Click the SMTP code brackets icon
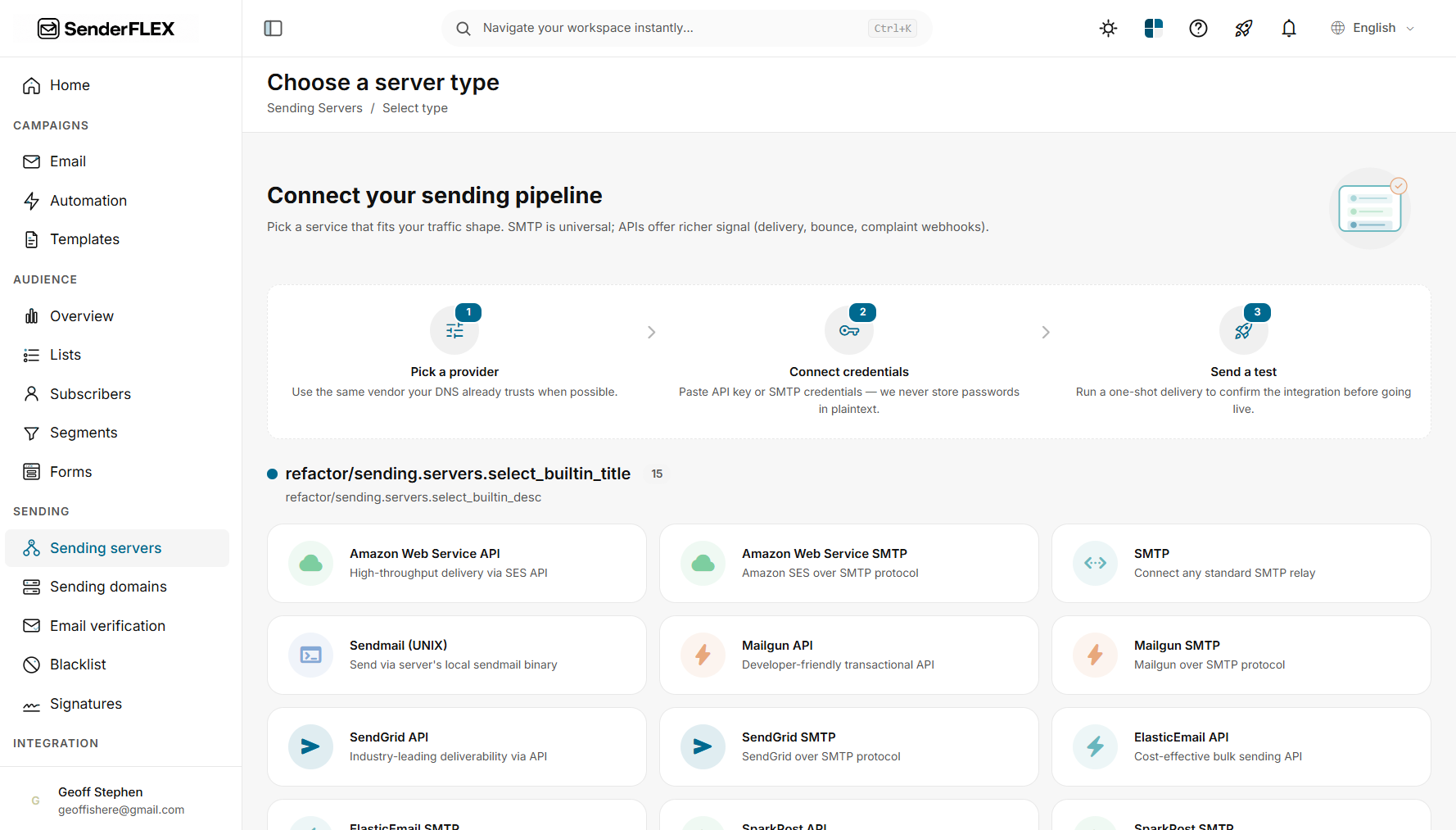Image resolution: width=1456 pixels, height=830 pixels. [1096, 564]
